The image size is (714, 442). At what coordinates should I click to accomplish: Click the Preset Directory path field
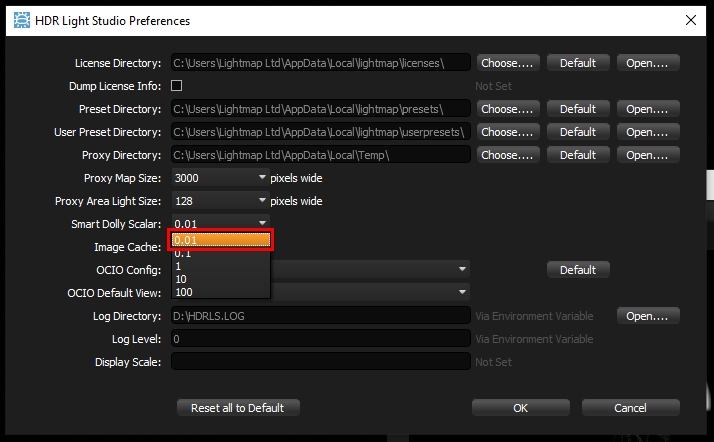321,109
